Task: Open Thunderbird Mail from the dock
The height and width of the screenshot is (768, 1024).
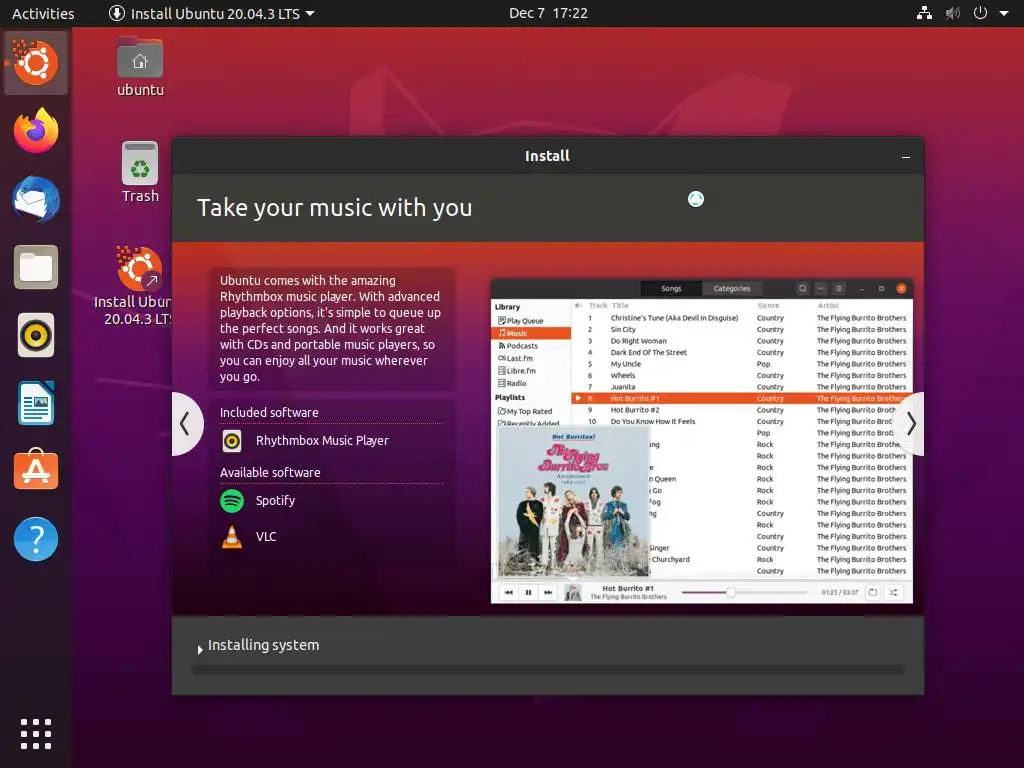Action: (36, 199)
